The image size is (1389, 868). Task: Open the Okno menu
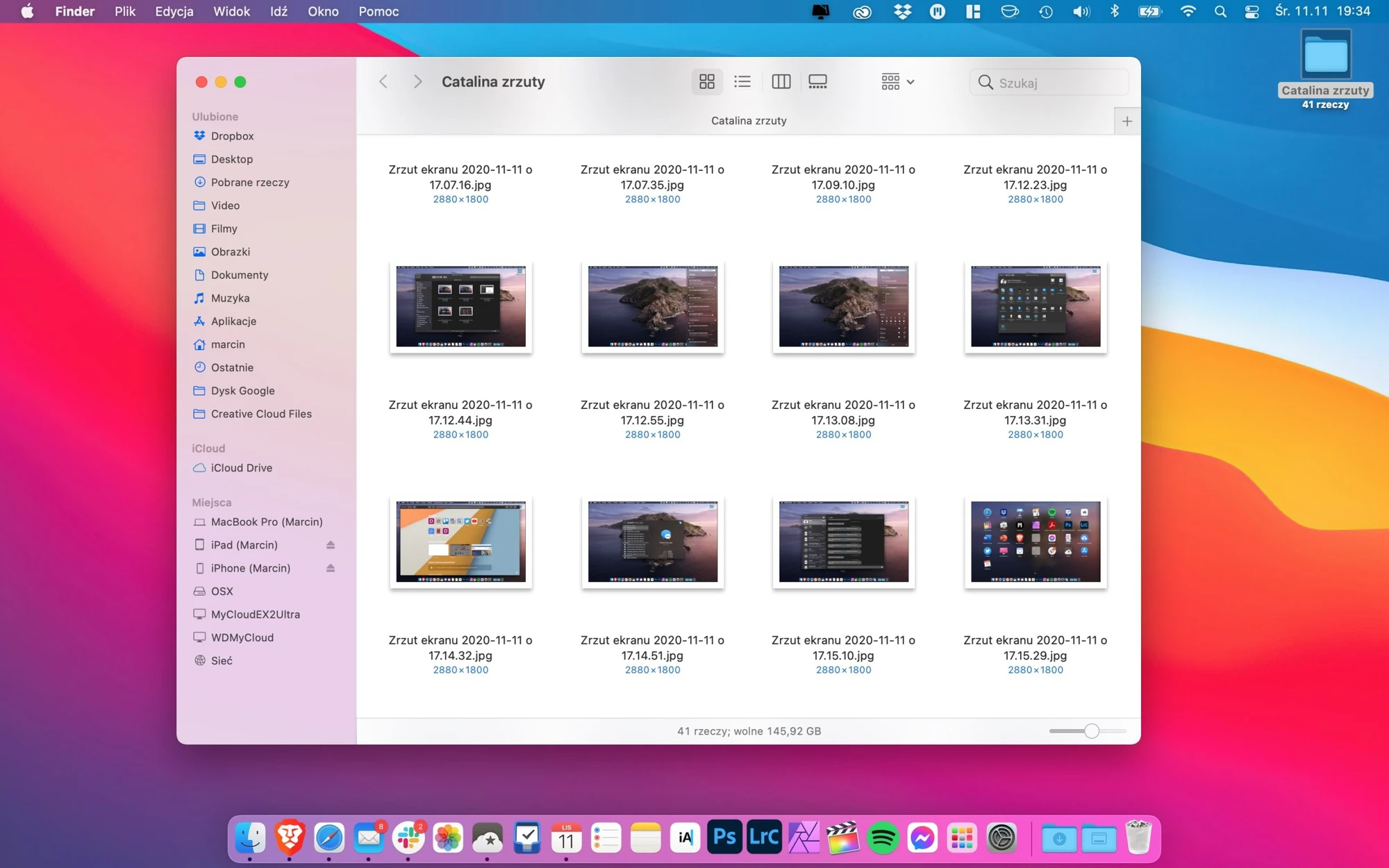click(323, 11)
